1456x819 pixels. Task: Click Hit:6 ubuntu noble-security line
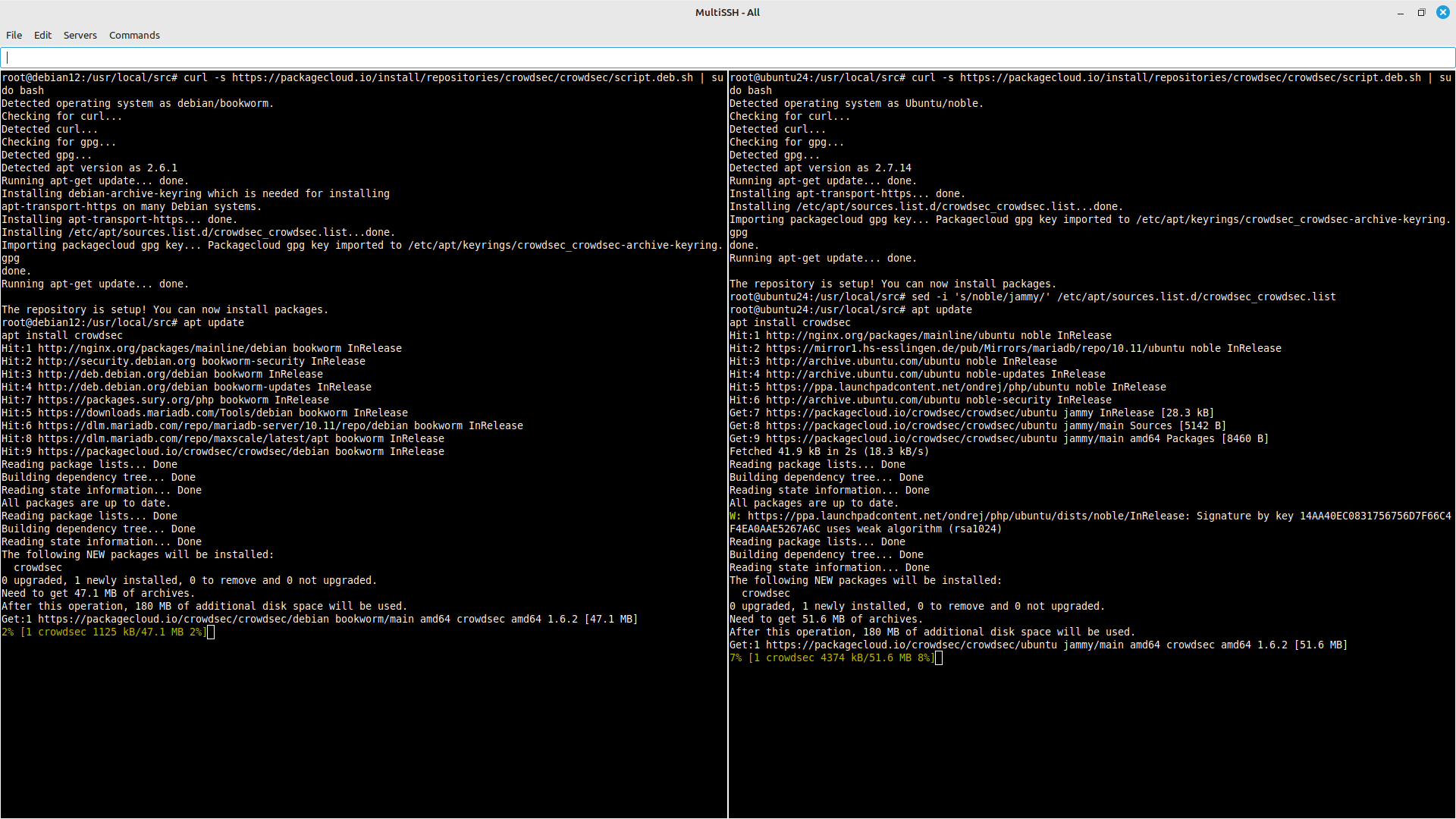921,400
